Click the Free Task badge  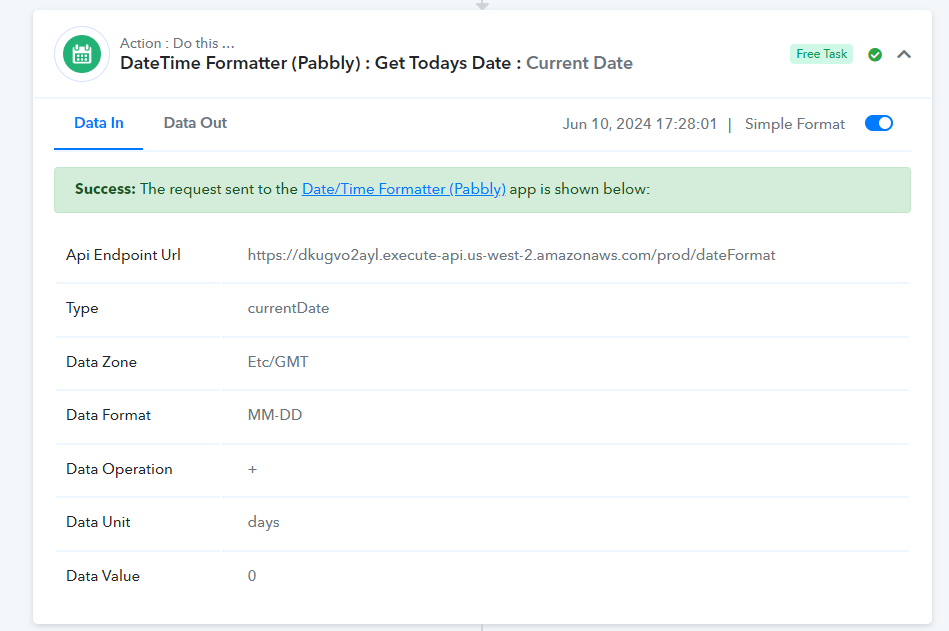[821, 54]
